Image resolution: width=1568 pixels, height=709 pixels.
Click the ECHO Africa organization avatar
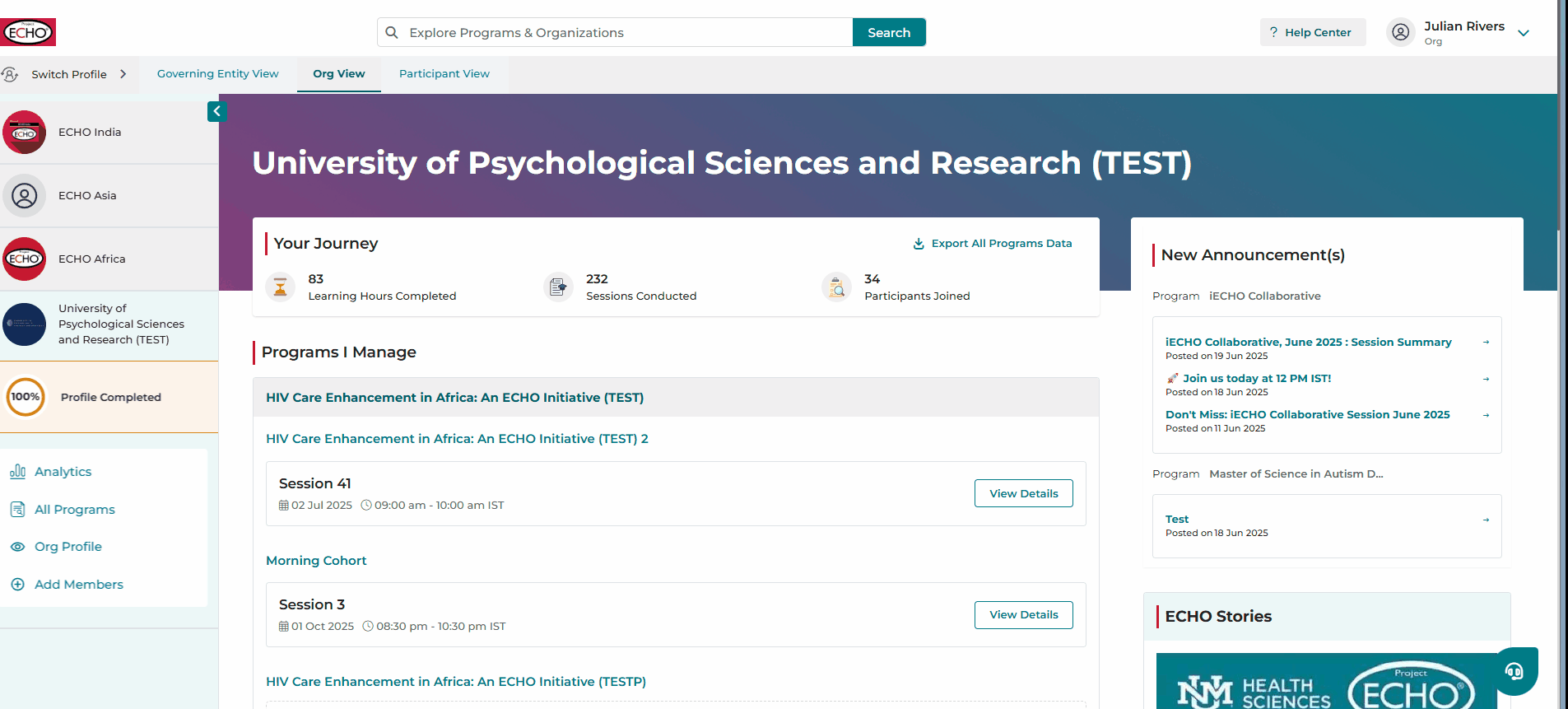[x=25, y=259]
